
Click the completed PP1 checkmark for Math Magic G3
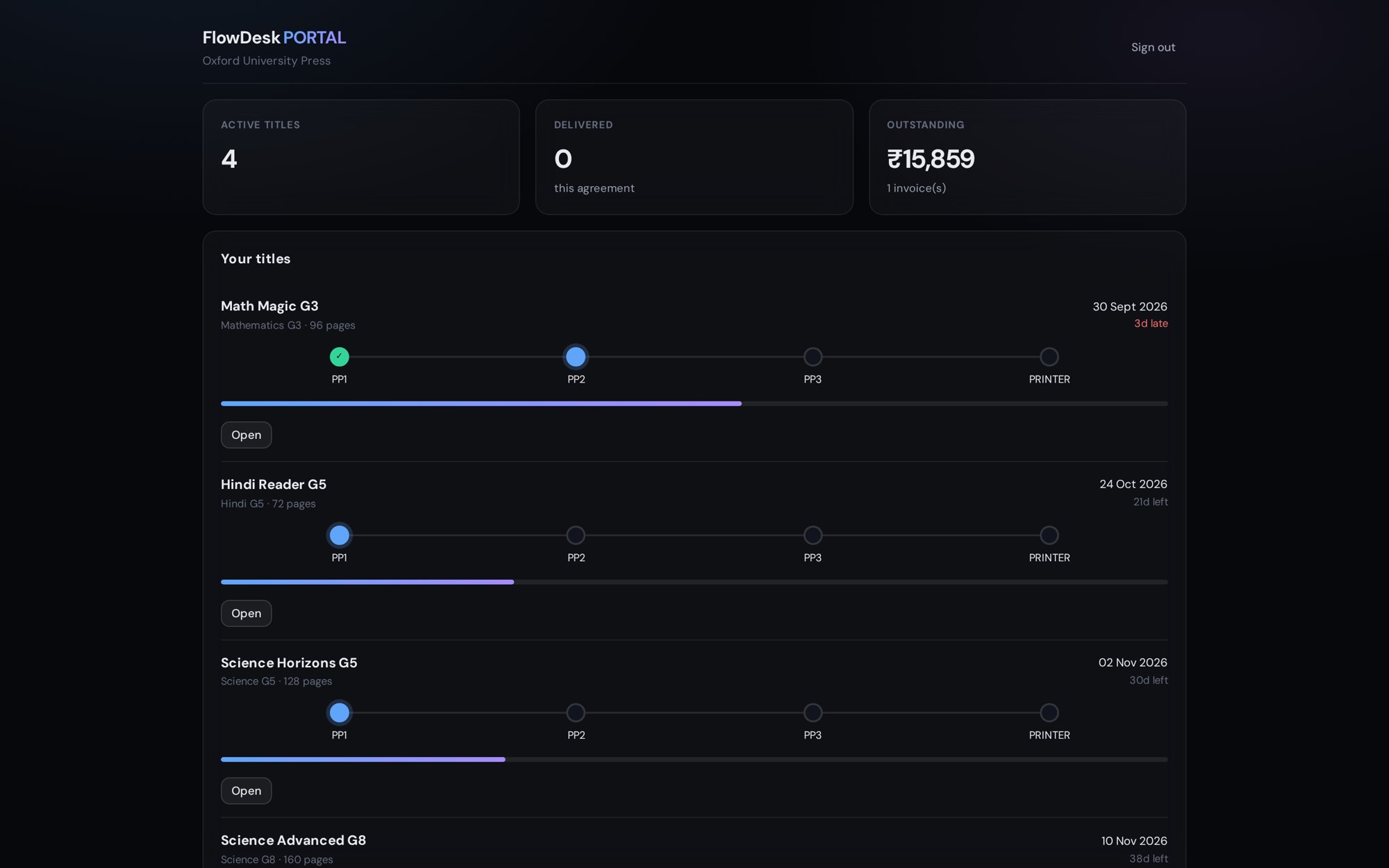[x=339, y=357]
